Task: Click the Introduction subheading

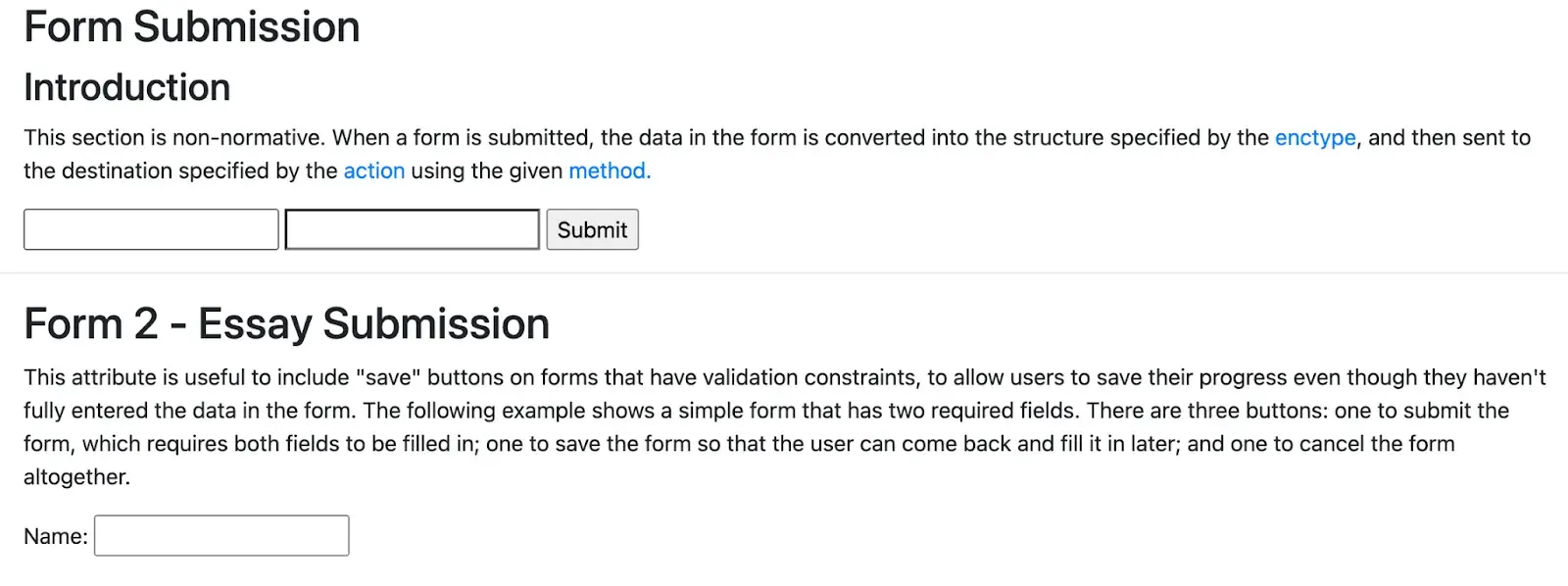Action: pos(127,88)
